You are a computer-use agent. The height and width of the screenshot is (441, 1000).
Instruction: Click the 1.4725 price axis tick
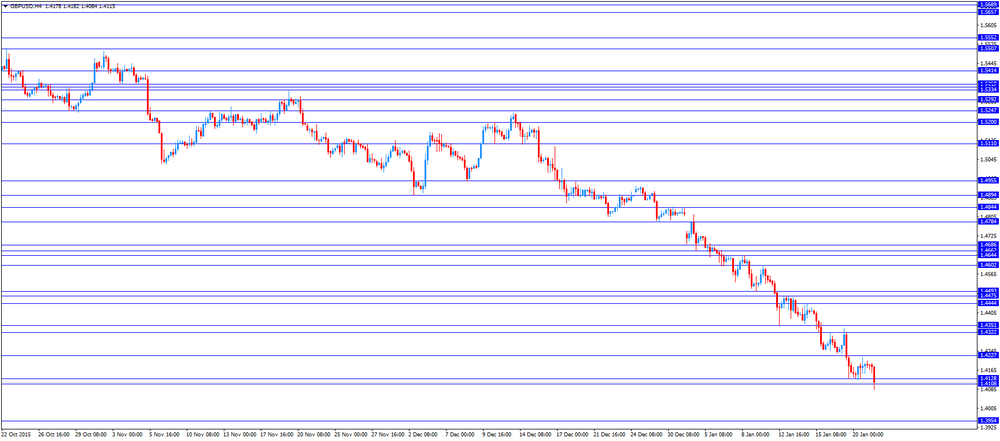[x=987, y=236]
